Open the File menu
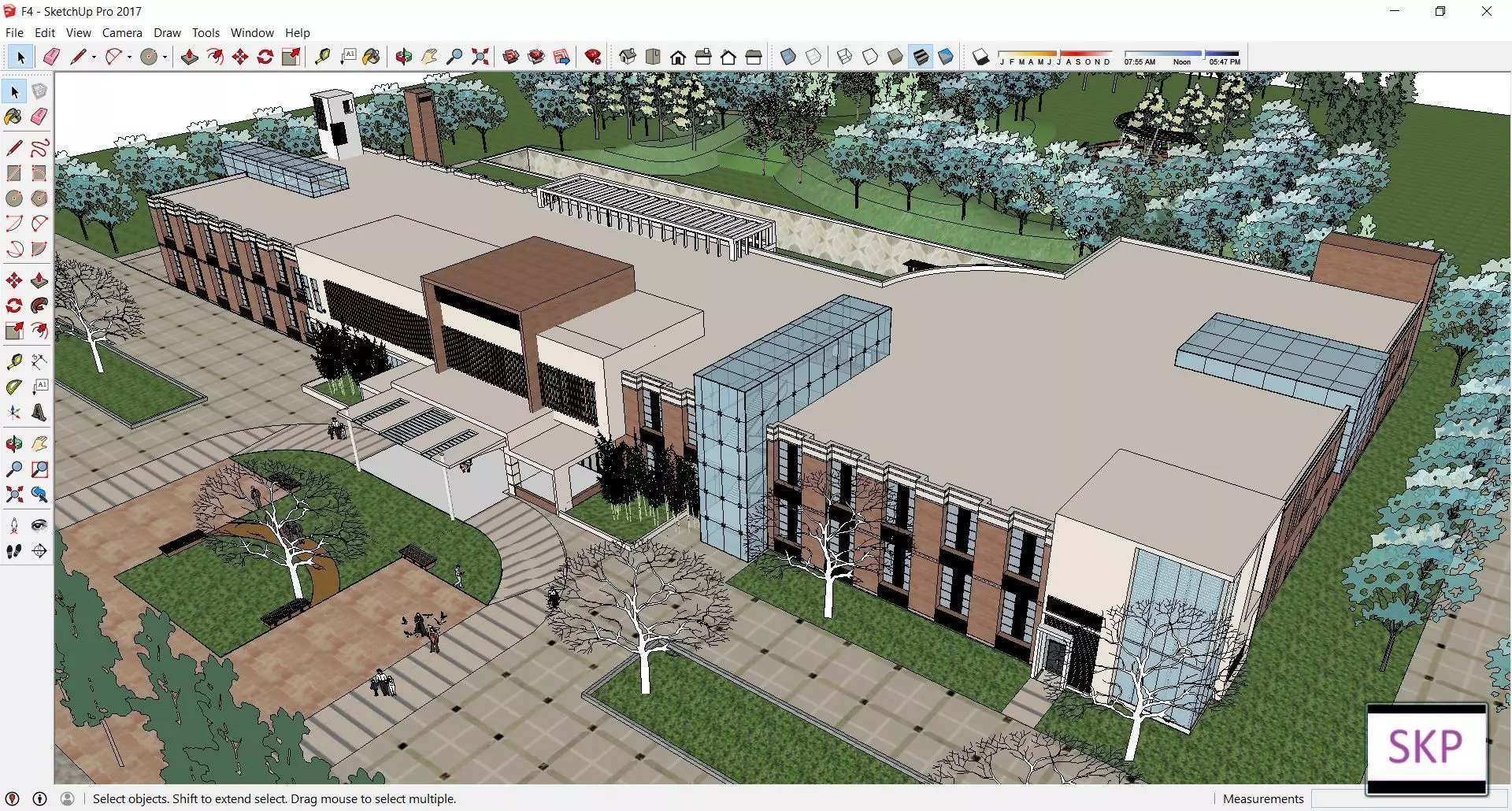Viewport: 1512px width, 811px height. tap(14, 32)
